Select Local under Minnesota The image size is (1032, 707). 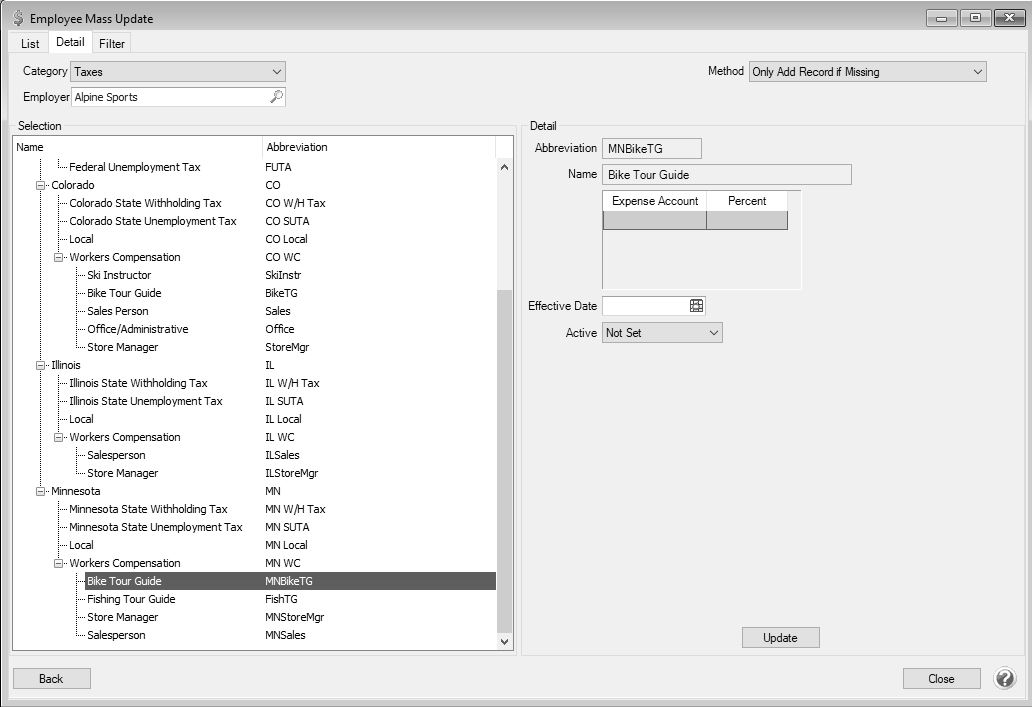(82, 545)
